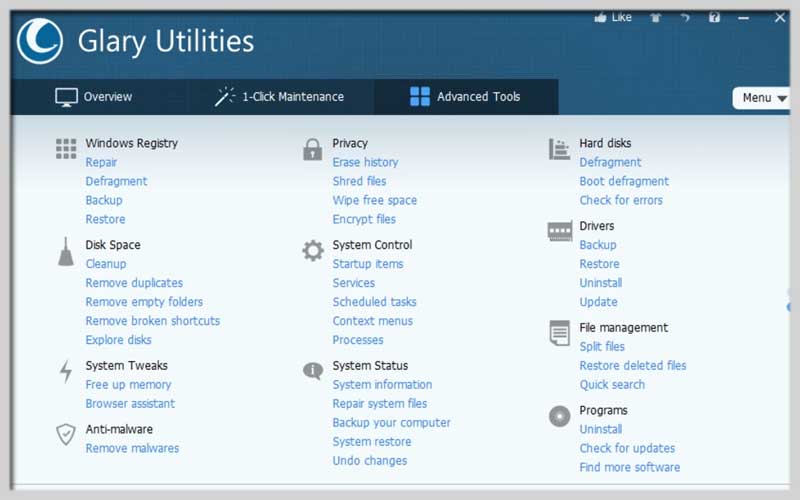Click the Privacy padlock icon

[313, 149]
